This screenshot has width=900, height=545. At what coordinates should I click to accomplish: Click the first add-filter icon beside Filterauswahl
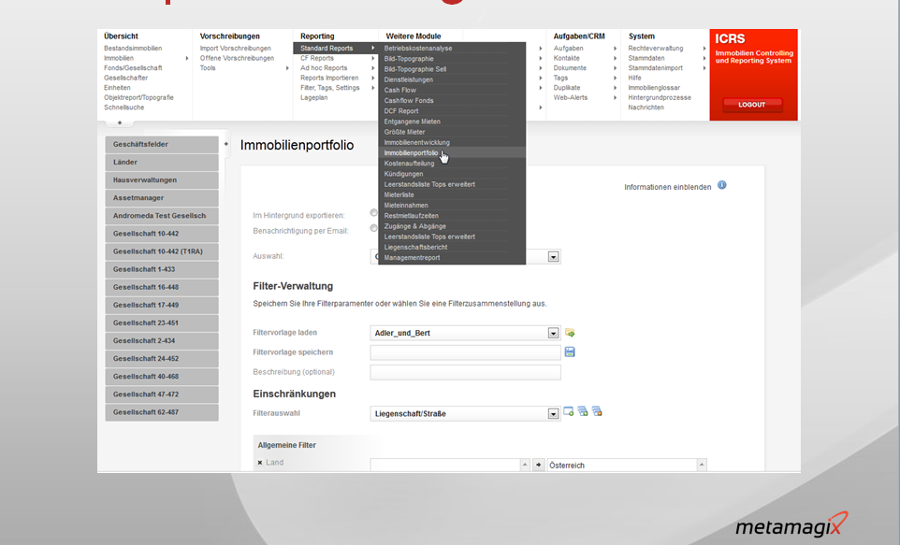[569, 411]
